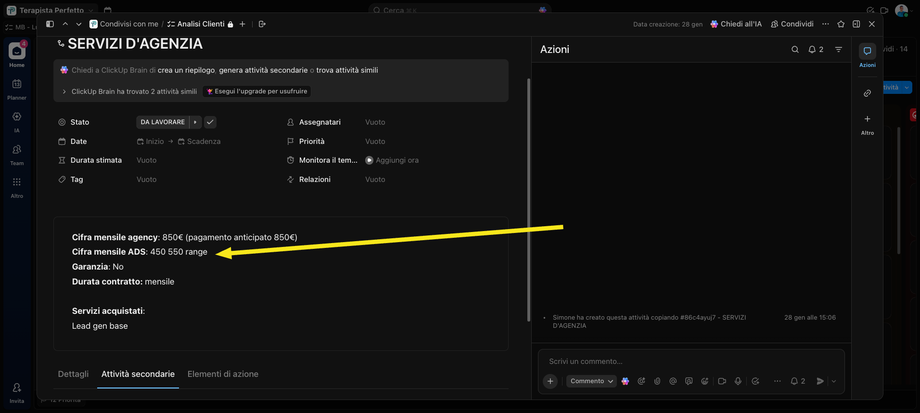Viewport: 920px width, 413px height.
Task: Click Azioni panel notification bell
Action: [x=816, y=50]
